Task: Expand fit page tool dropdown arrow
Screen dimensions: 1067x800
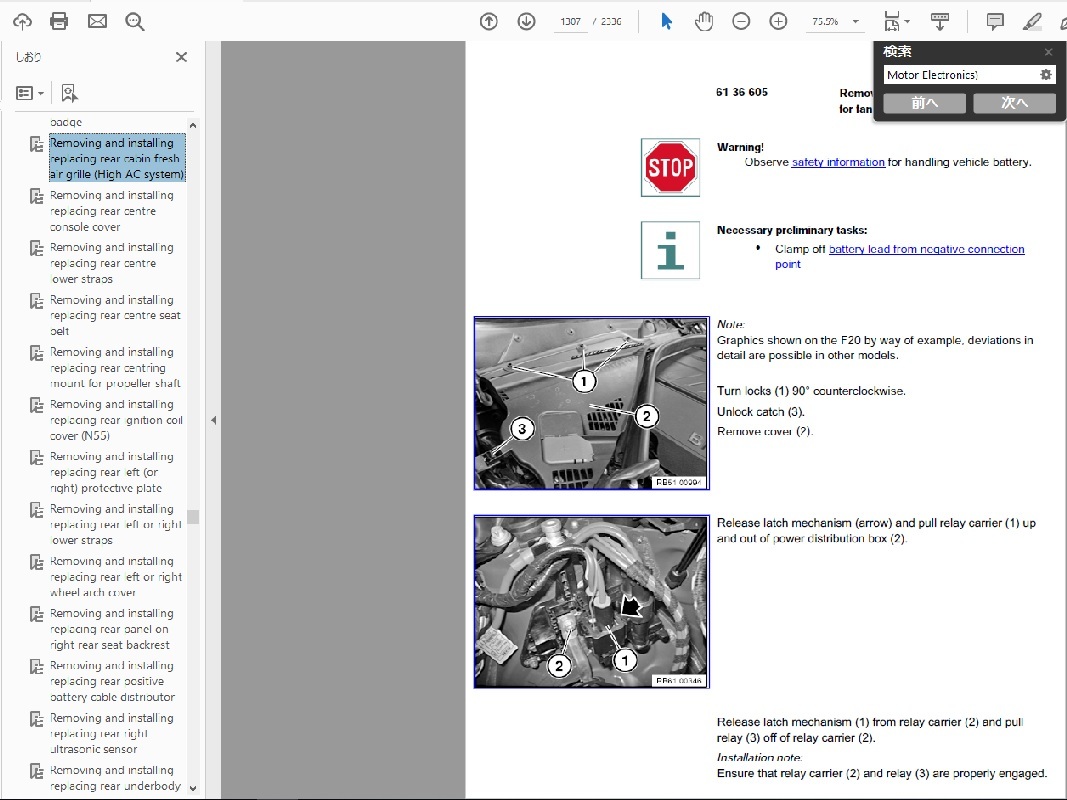Action: (907, 22)
